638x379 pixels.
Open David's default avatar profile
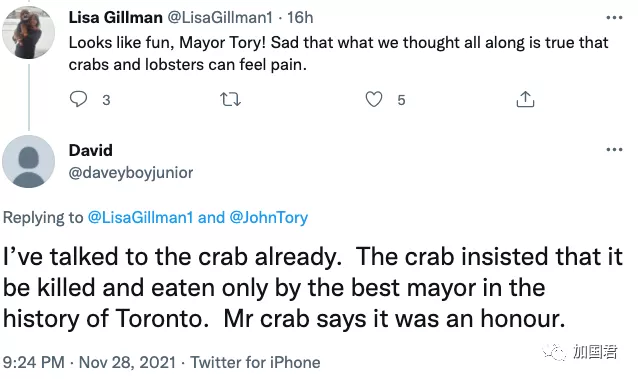pyautogui.click(x=28, y=162)
